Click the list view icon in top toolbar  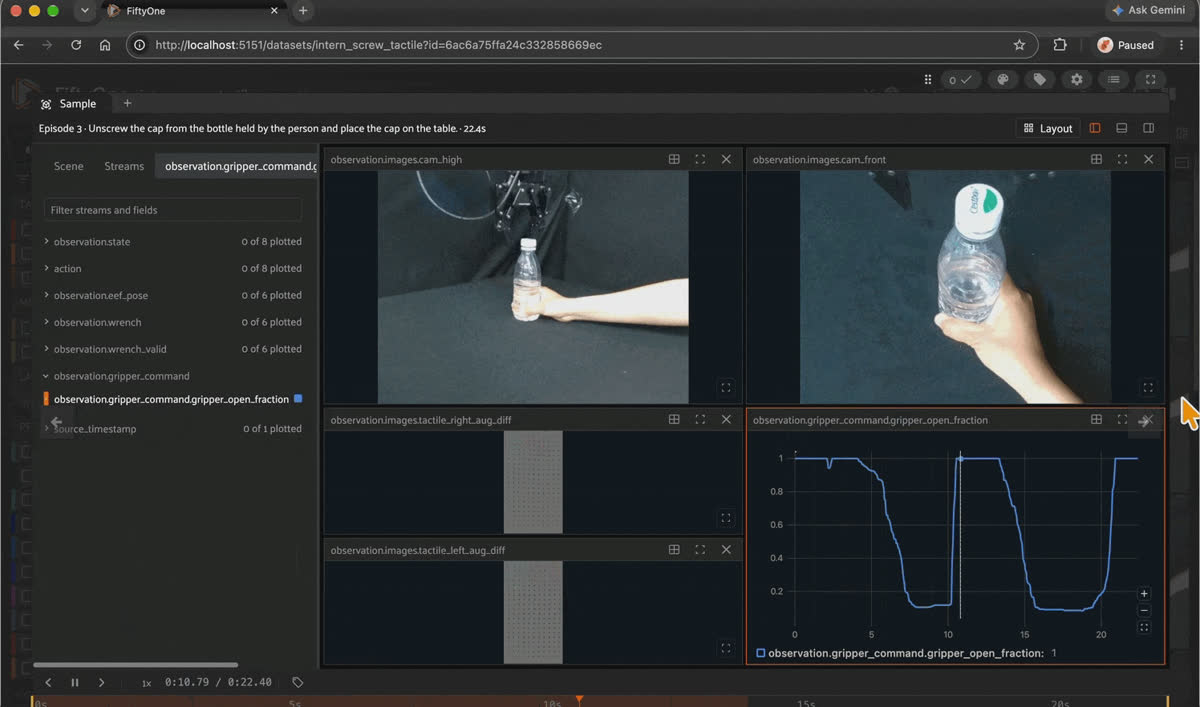pyautogui.click(x=1113, y=80)
